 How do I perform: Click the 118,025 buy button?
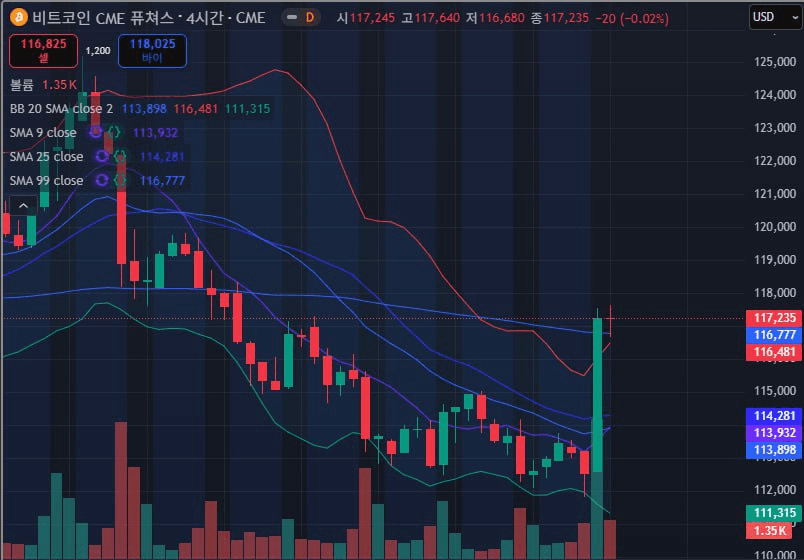152,51
